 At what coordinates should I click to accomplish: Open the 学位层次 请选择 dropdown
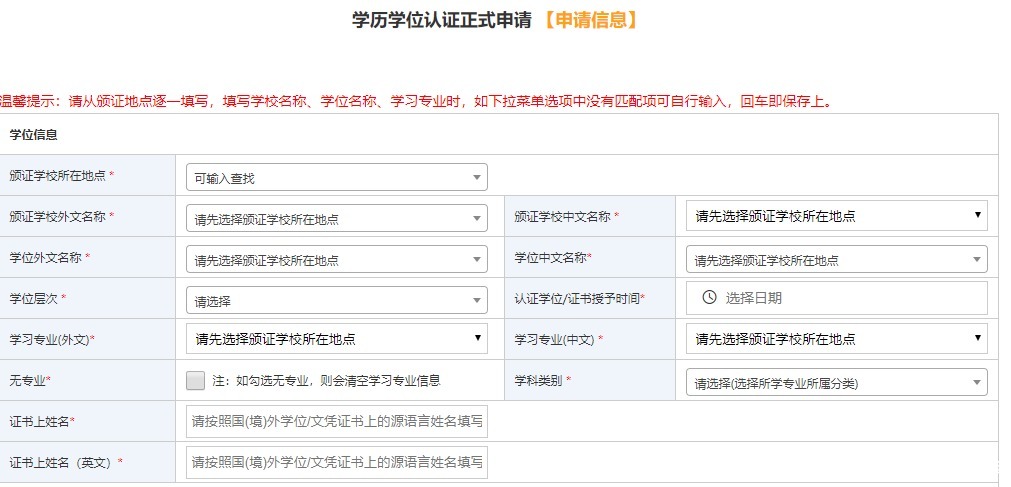click(x=337, y=301)
